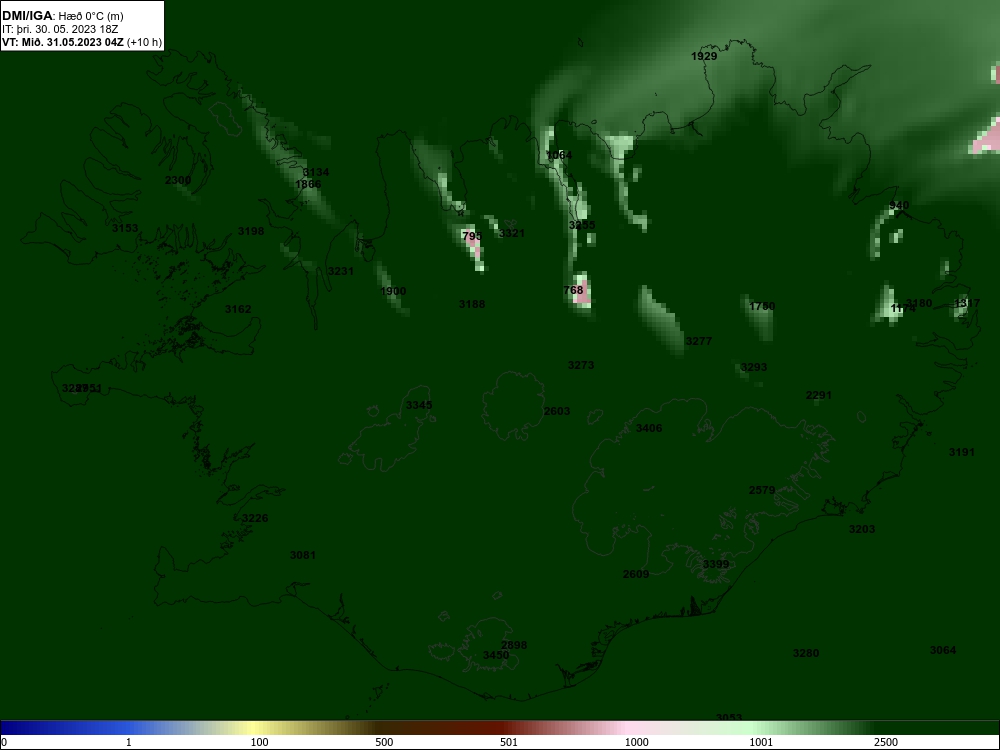Click the color scale label 500

coord(384,742)
